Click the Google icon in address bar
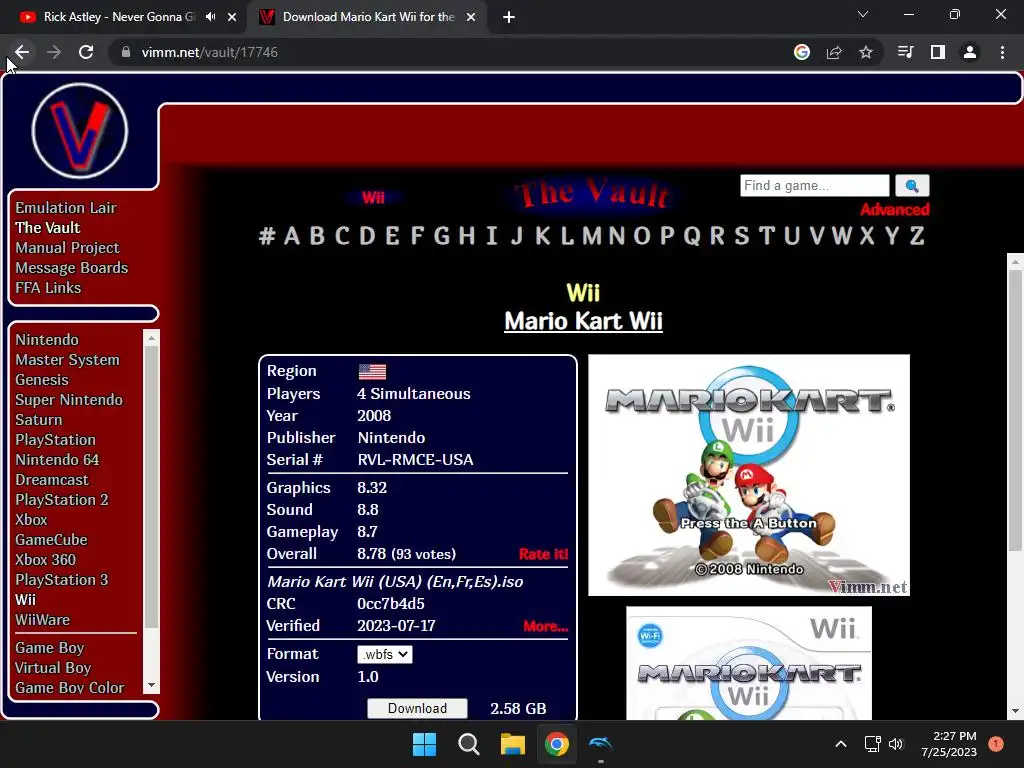The width and height of the screenshot is (1024, 768). [802, 52]
